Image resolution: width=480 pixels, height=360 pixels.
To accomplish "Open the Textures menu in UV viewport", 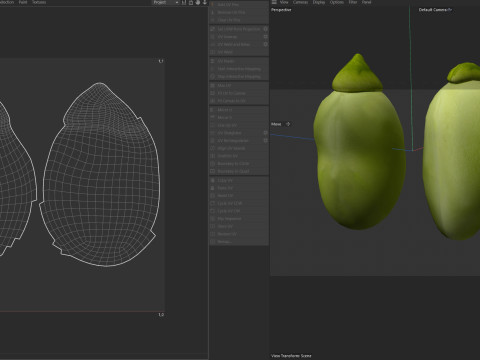I will click(39, 2).
